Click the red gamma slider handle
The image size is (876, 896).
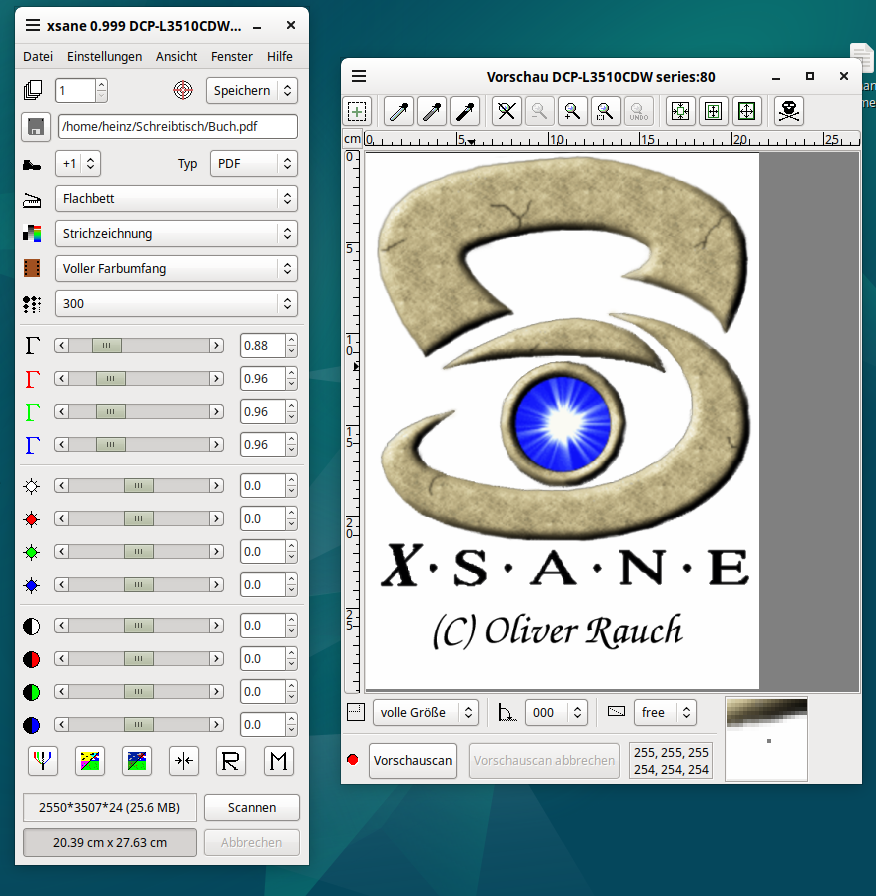[111, 379]
